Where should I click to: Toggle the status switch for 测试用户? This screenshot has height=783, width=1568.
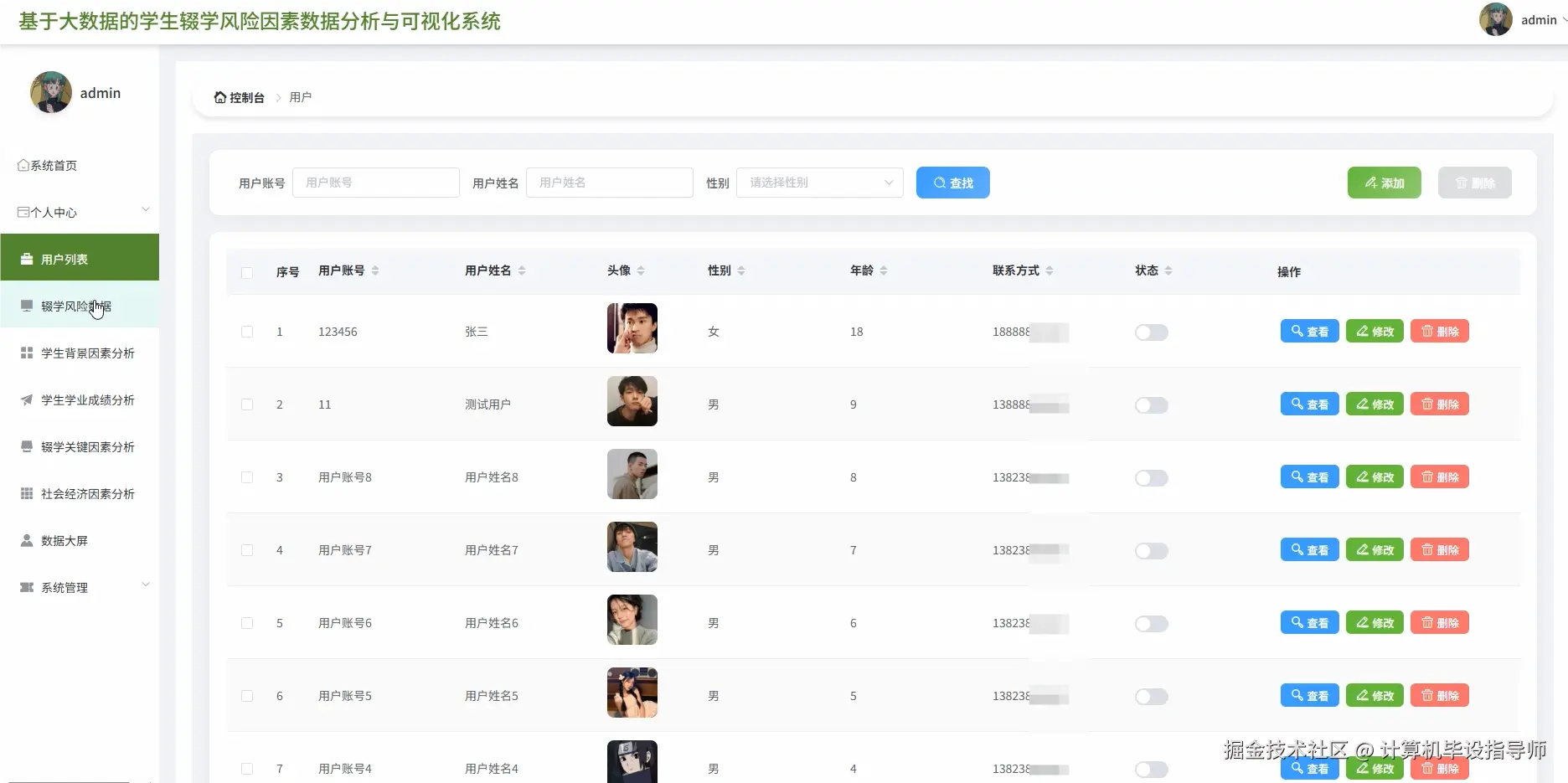tap(1152, 405)
